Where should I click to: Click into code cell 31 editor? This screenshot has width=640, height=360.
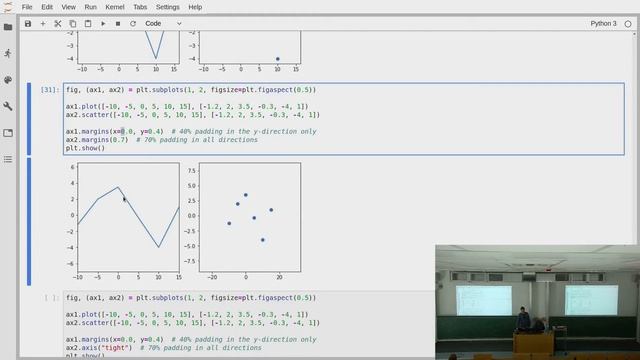(344, 119)
